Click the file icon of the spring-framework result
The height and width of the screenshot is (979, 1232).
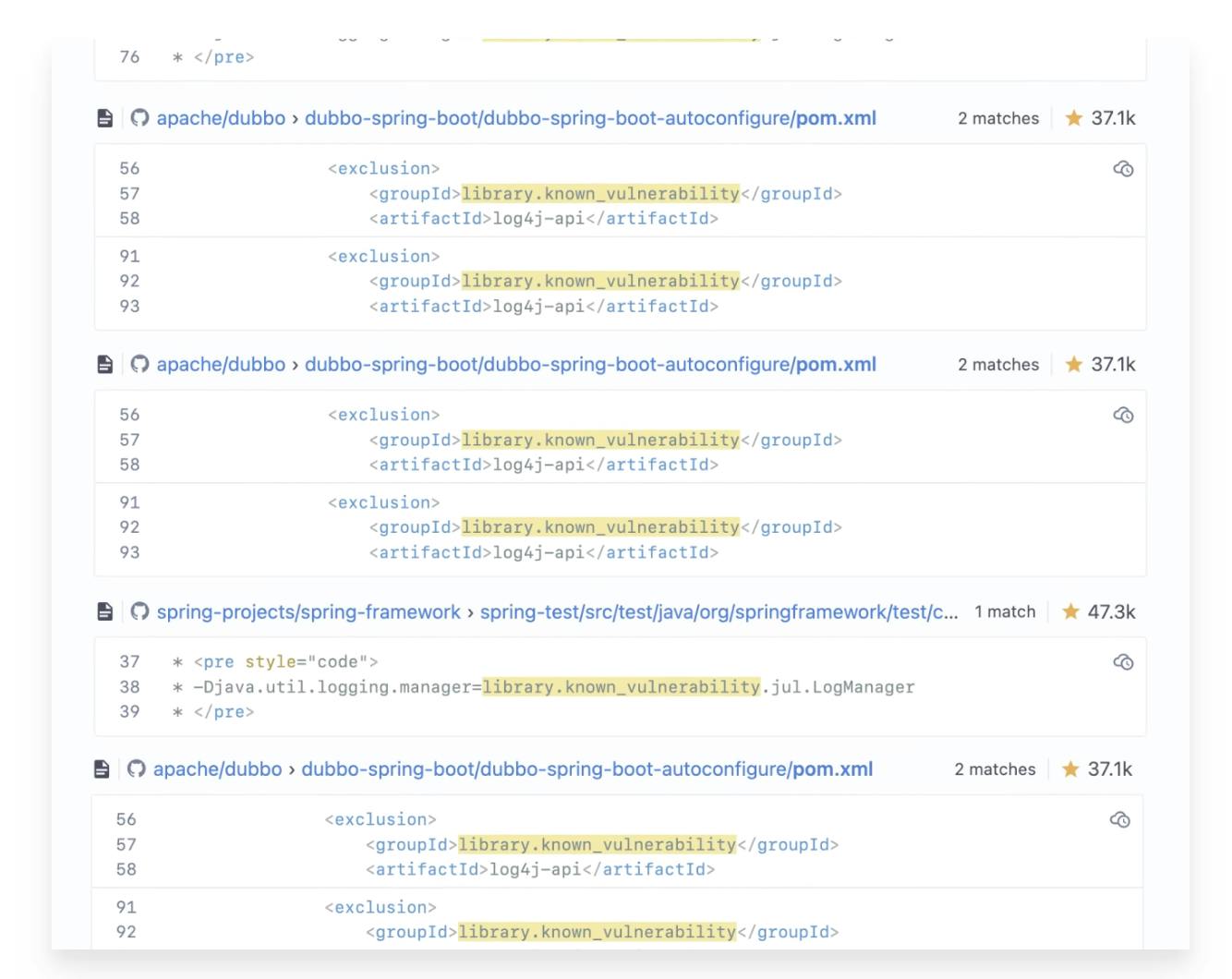click(x=105, y=611)
